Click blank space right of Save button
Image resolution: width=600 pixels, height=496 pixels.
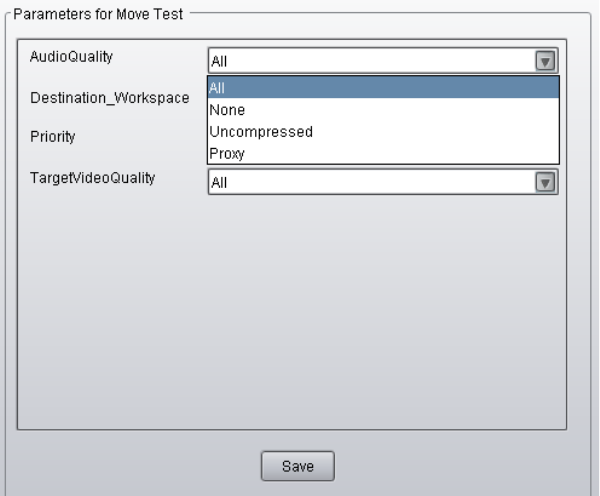coord(450,465)
